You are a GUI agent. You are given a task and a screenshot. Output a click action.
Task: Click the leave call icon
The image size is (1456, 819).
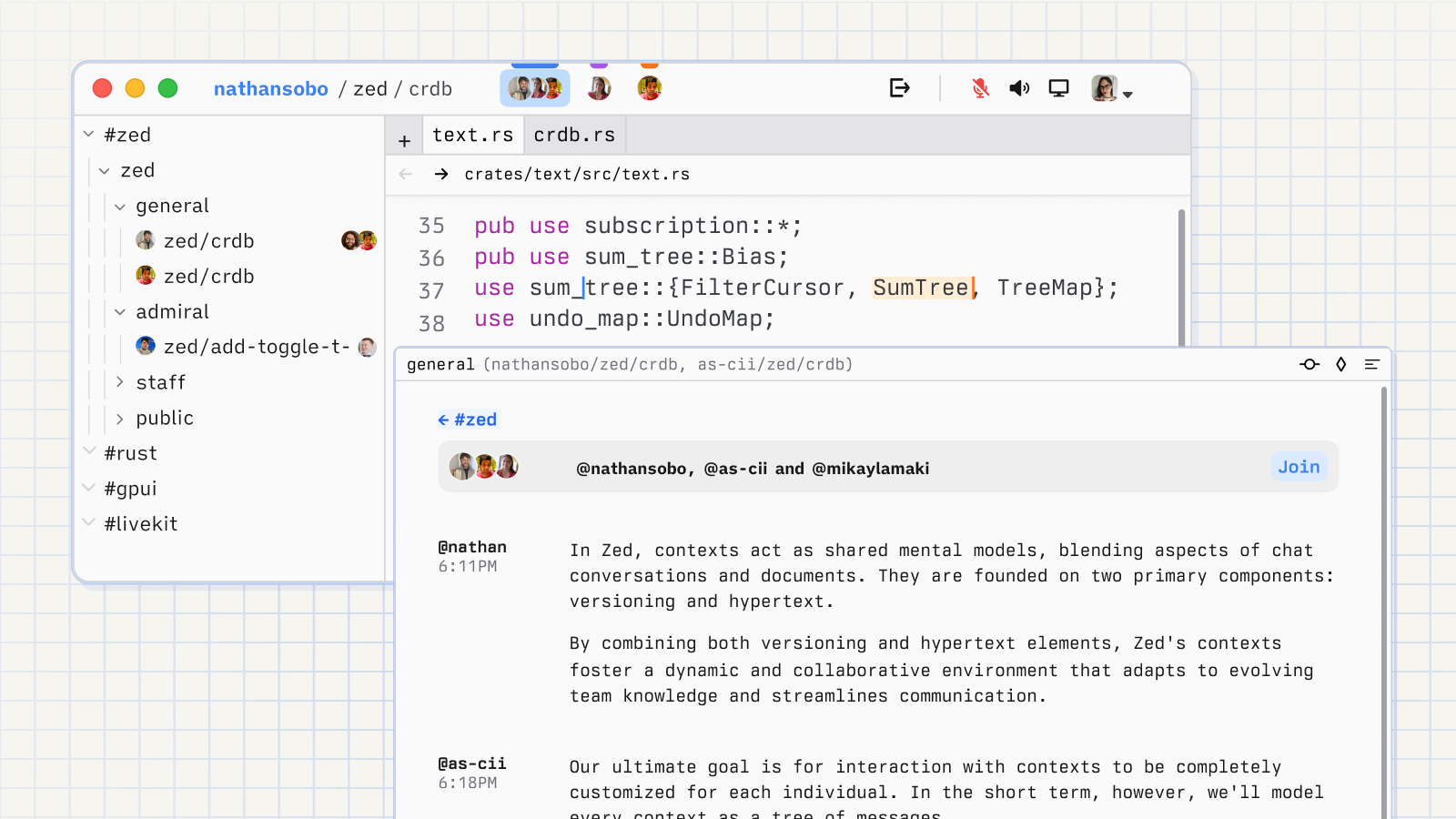[899, 88]
